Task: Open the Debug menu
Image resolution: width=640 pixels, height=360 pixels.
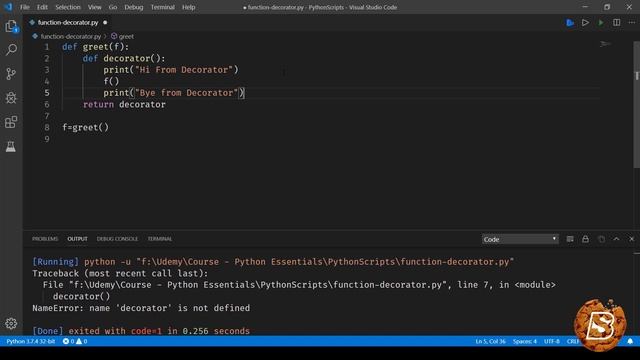Action: 133,7
